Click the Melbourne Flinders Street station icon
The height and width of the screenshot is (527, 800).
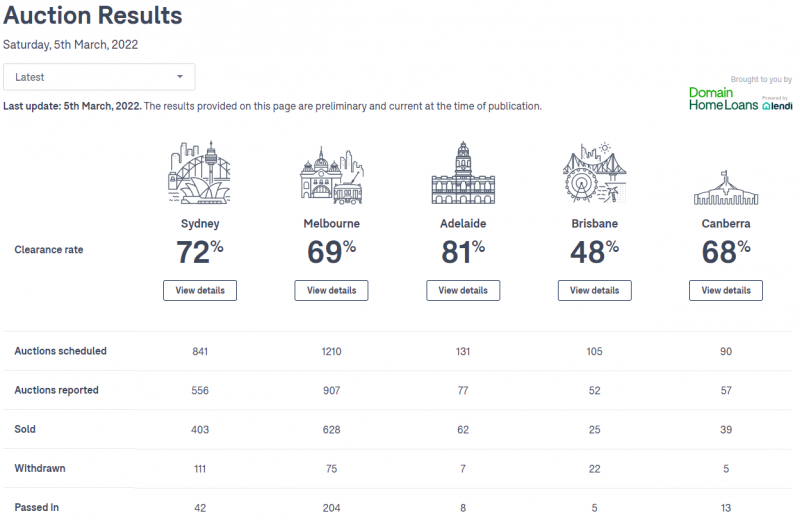(x=332, y=175)
